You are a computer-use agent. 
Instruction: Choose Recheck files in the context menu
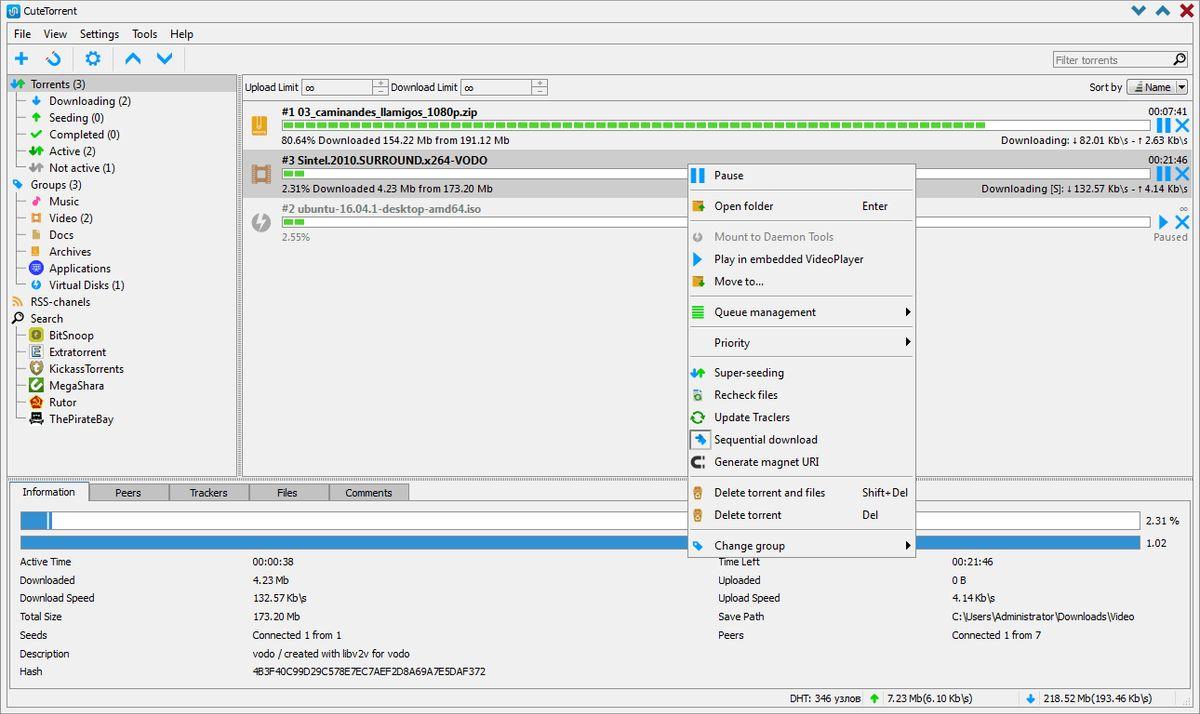pos(801,396)
